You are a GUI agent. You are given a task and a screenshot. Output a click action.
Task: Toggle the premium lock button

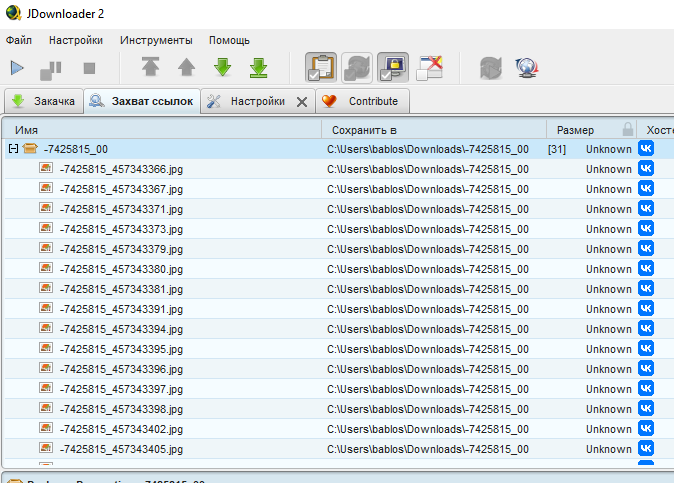click(393, 68)
